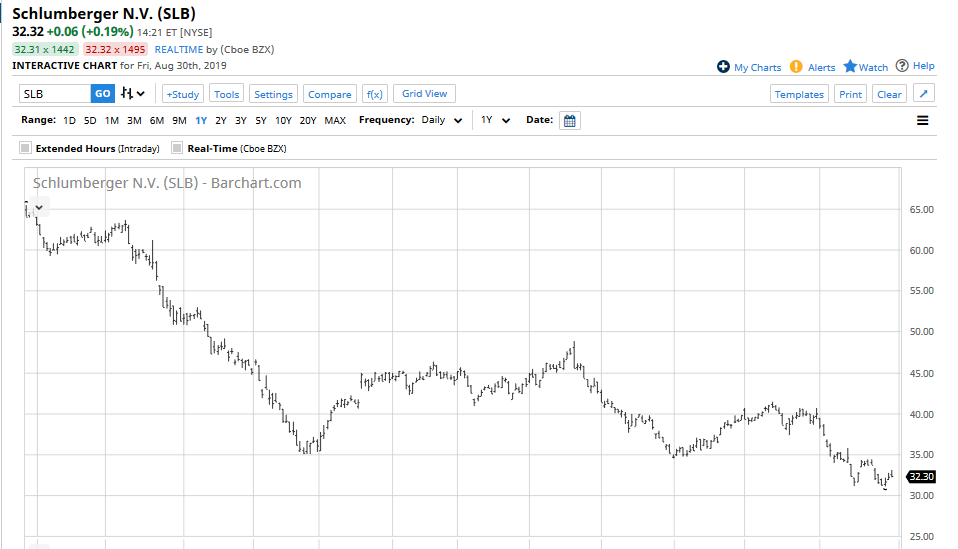The width and height of the screenshot is (958, 549).
Task: Click the +Study button
Action: coord(183,94)
